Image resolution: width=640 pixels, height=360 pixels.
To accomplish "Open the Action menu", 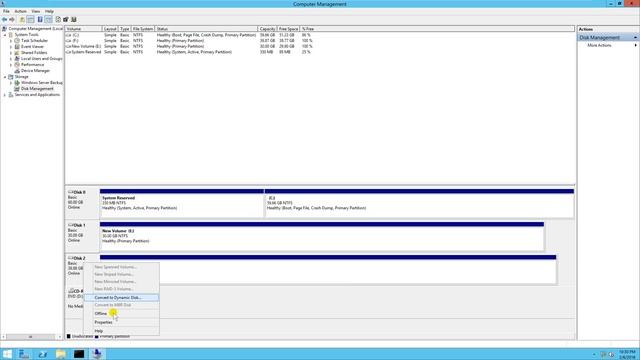I will tap(20, 11).
